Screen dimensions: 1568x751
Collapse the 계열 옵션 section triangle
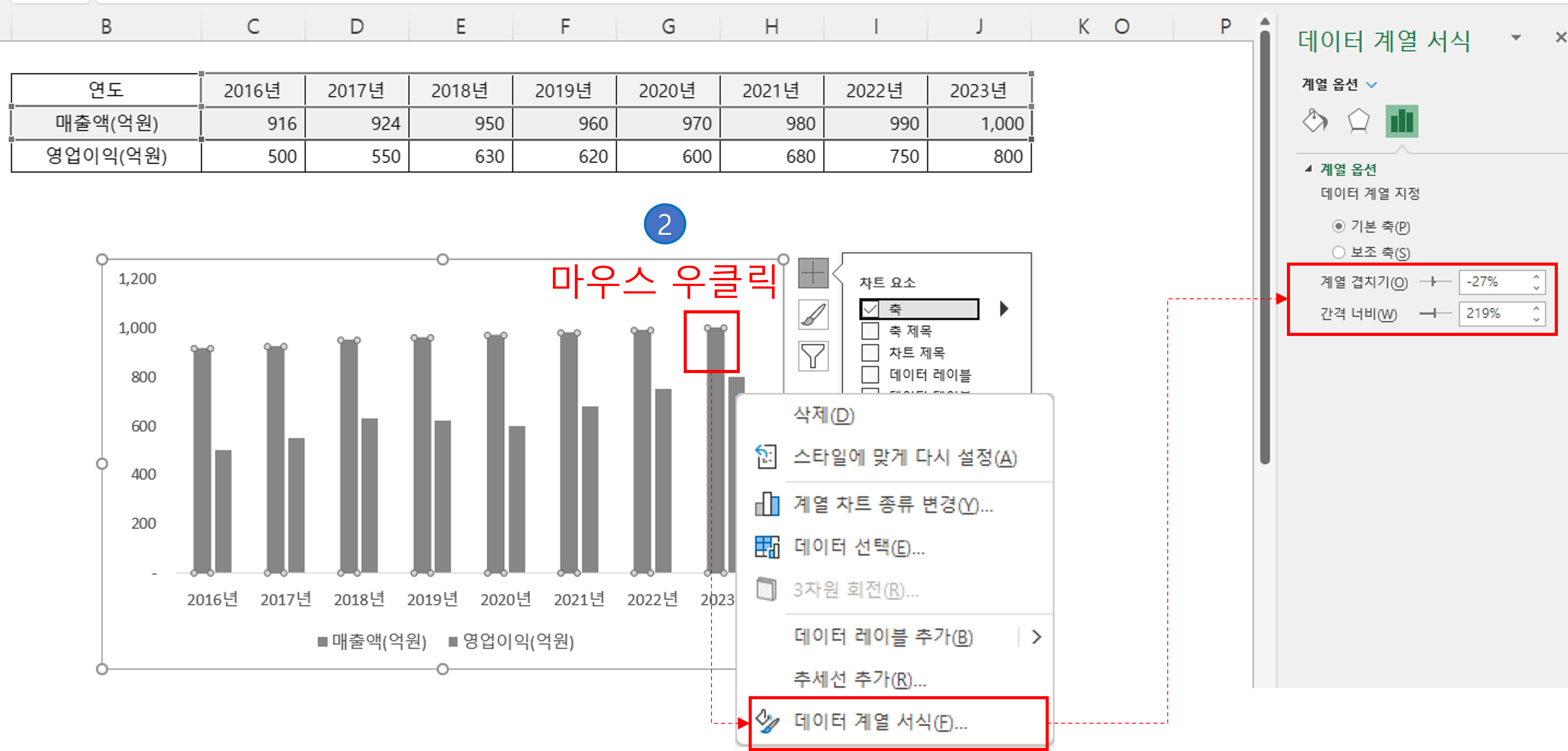(x=1308, y=169)
